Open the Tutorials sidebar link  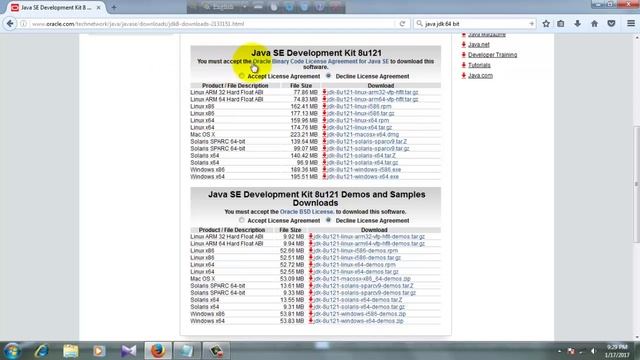click(x=479, y=65)
